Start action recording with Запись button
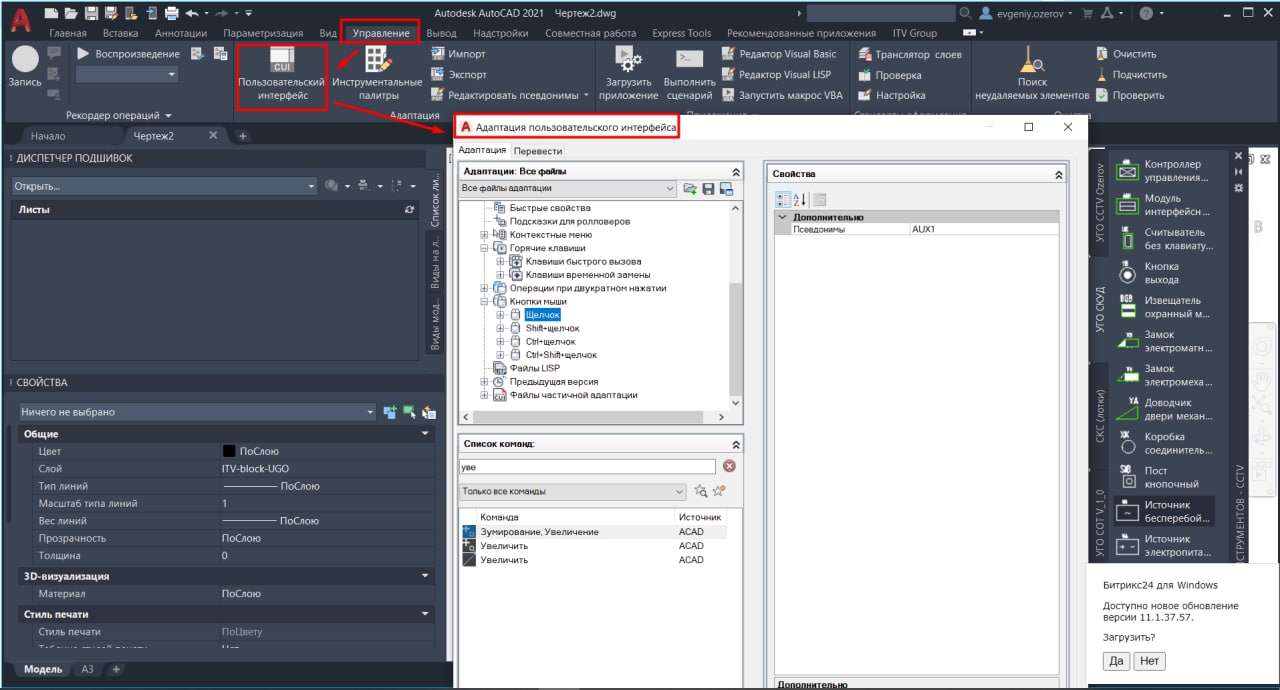 point(25,66)
